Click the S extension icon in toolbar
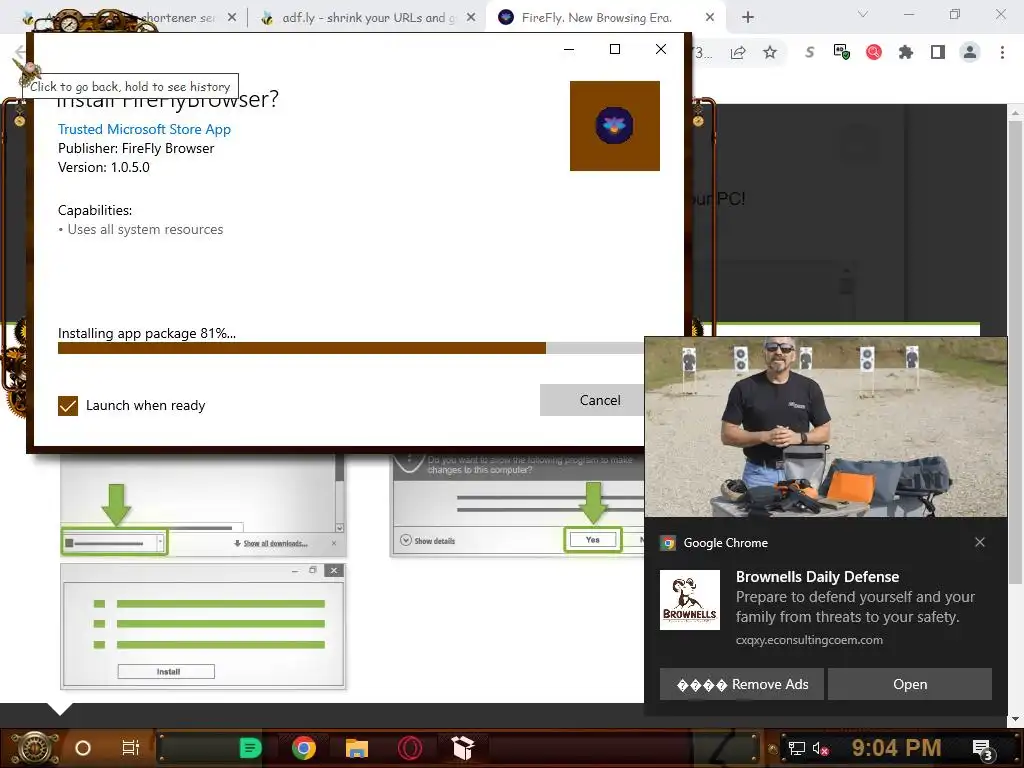This screenshot has width=1024, height=768. [x=810, y=52]
